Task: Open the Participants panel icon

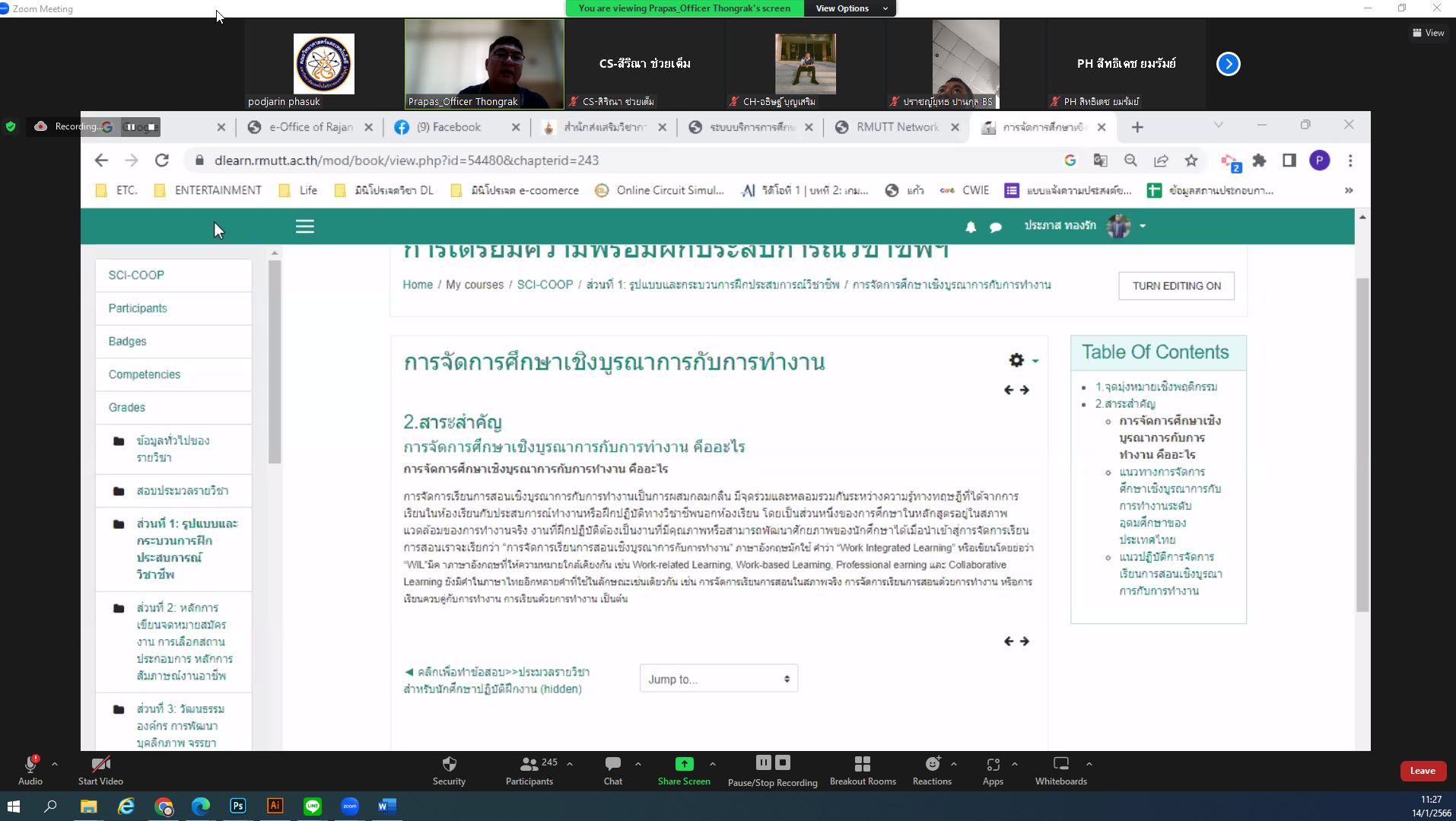Action: (529, 764)
